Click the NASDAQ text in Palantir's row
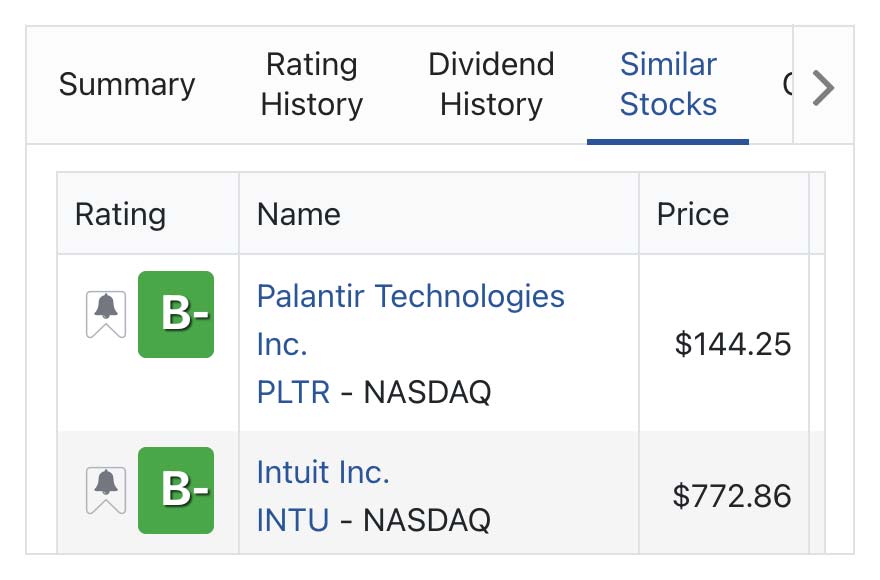Screen dimensions: 880x580 point(427,392)
